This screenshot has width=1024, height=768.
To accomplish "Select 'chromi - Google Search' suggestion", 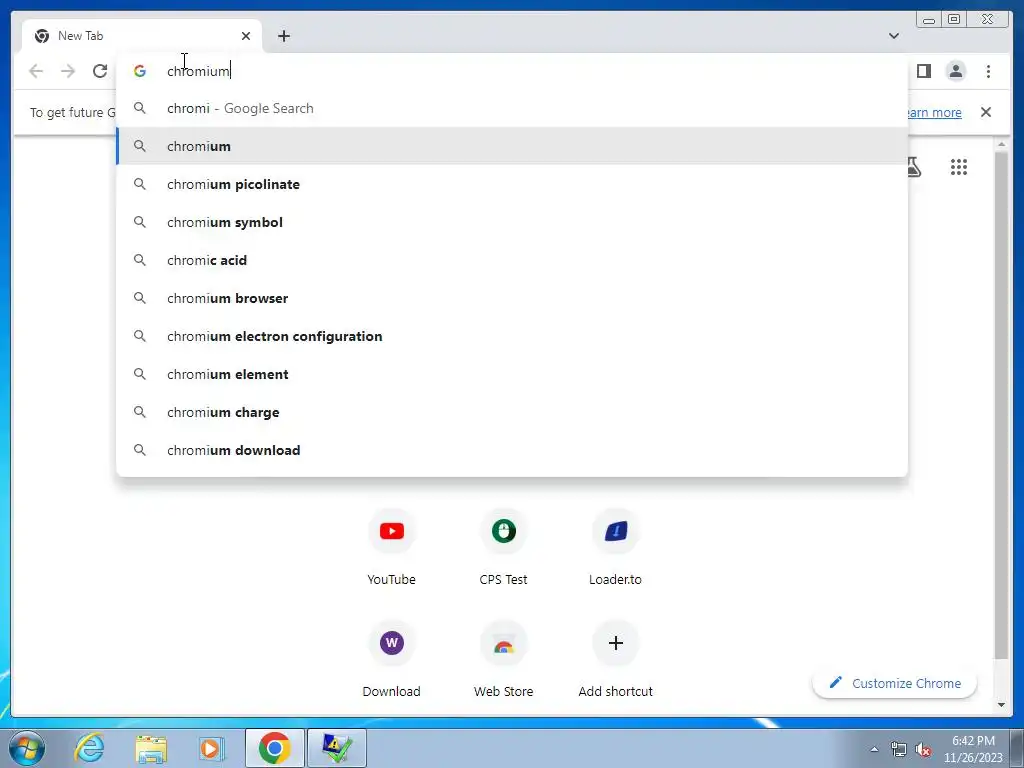I will pyautogui.click(x=512, y=108).
